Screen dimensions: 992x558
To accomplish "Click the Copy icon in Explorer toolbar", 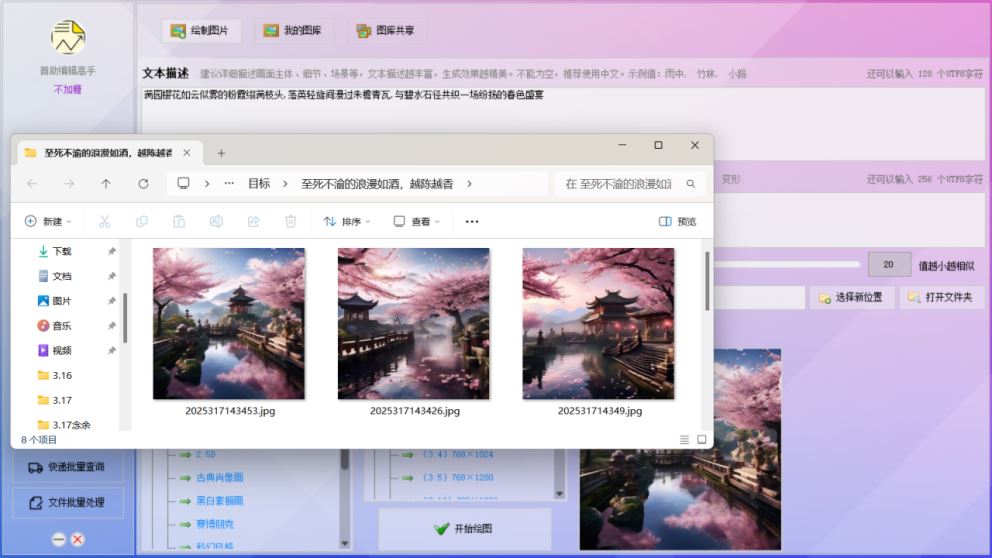I will 142,221.
